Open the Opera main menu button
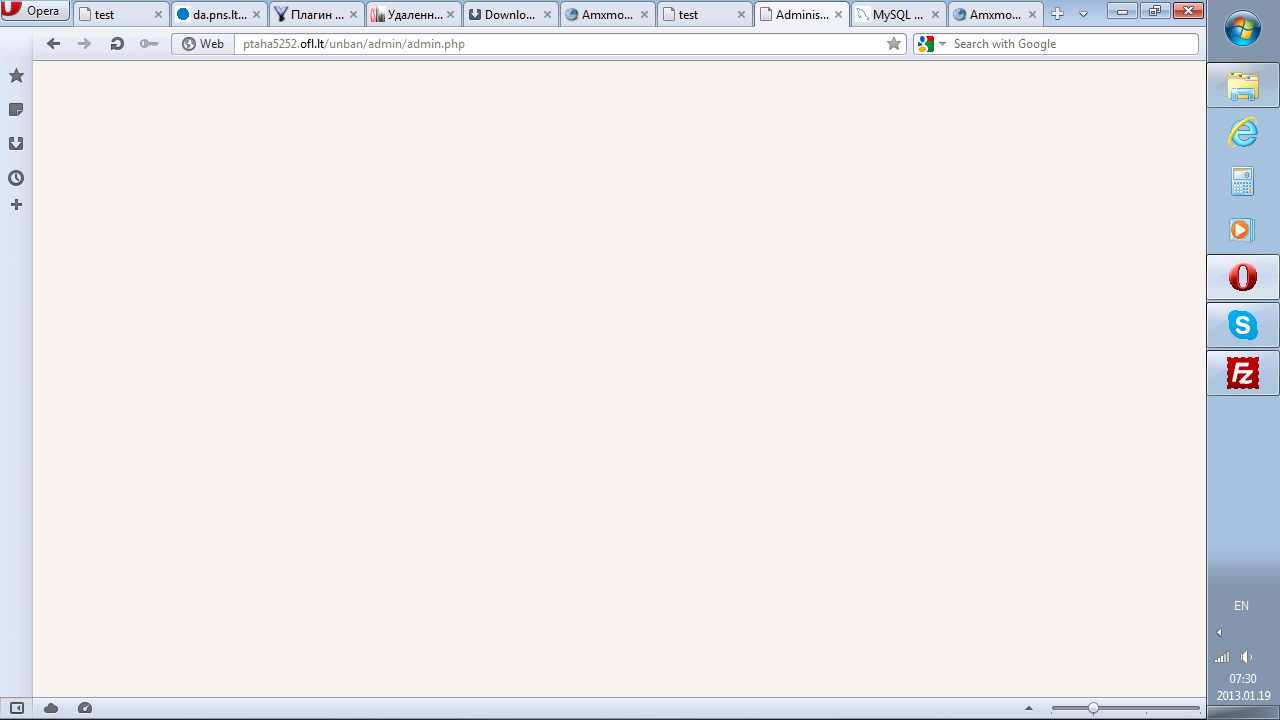 pos(35,11)
